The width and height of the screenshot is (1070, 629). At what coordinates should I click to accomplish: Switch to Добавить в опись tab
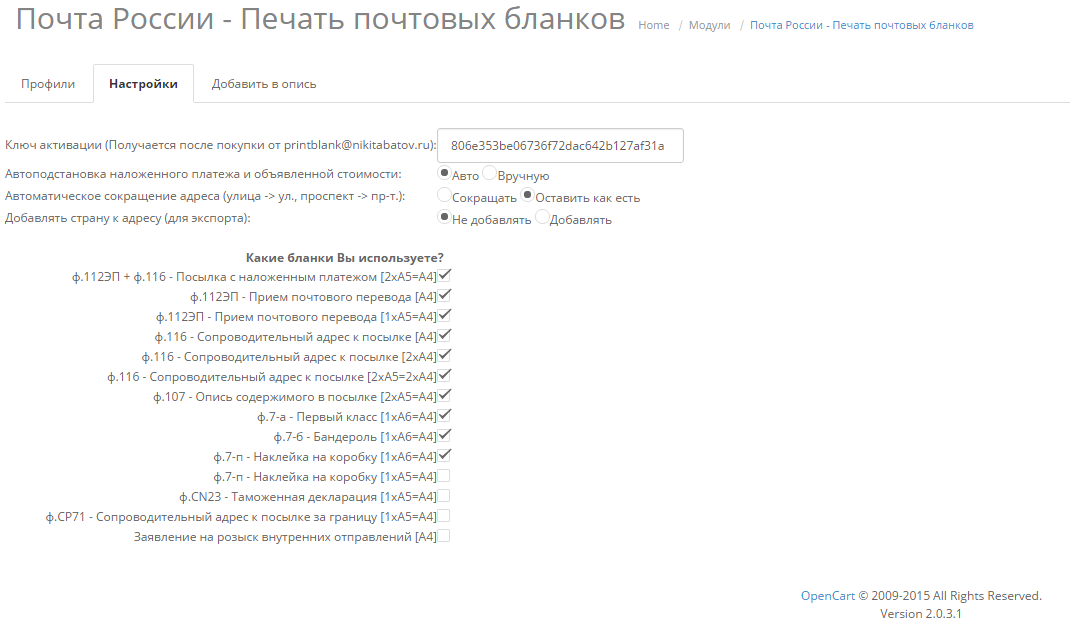click(264, 84)
